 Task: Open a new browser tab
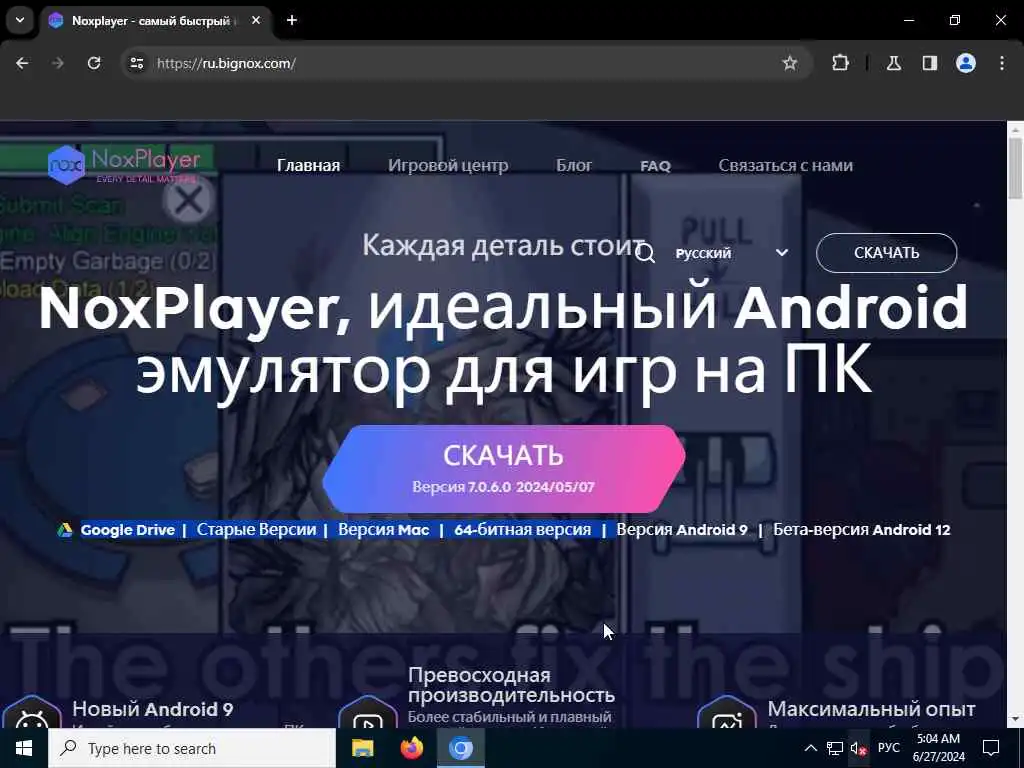pyautogui.click(x=292, y=20)
